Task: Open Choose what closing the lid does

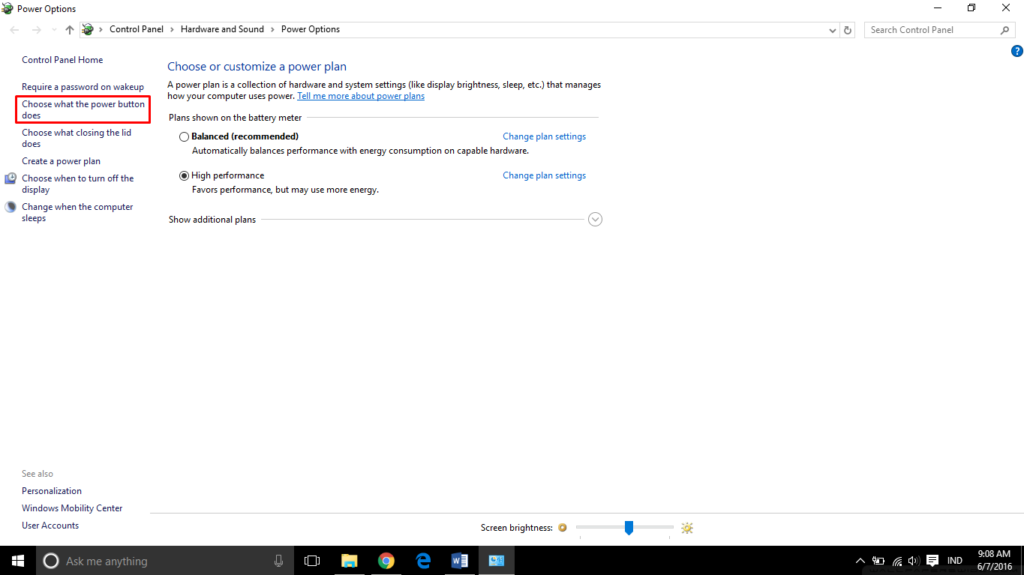Action: [76, 138]
